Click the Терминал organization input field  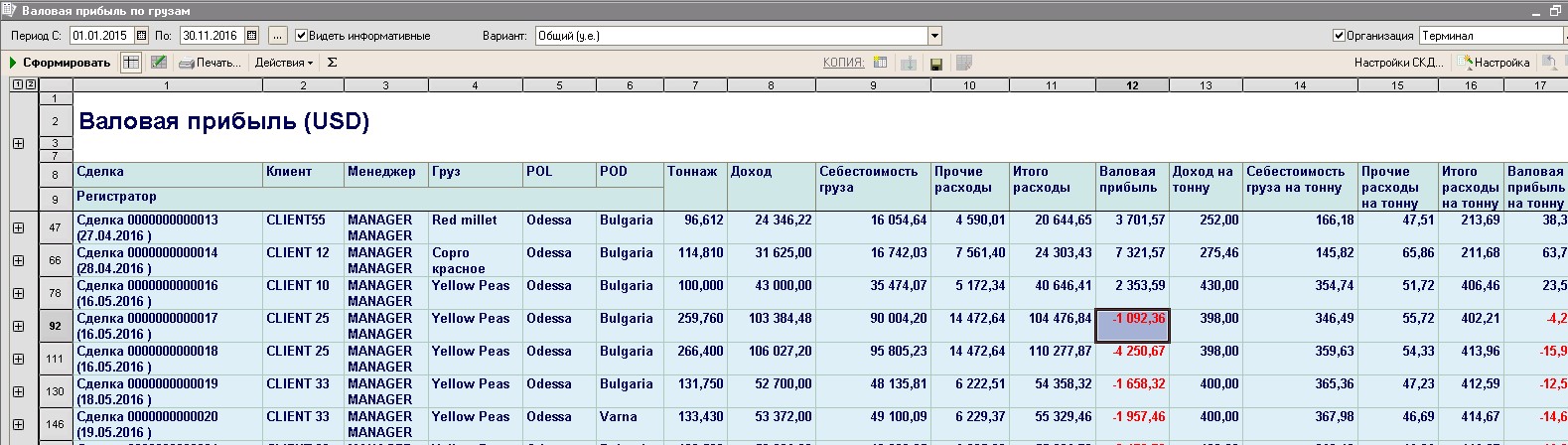click(1490, 36)
